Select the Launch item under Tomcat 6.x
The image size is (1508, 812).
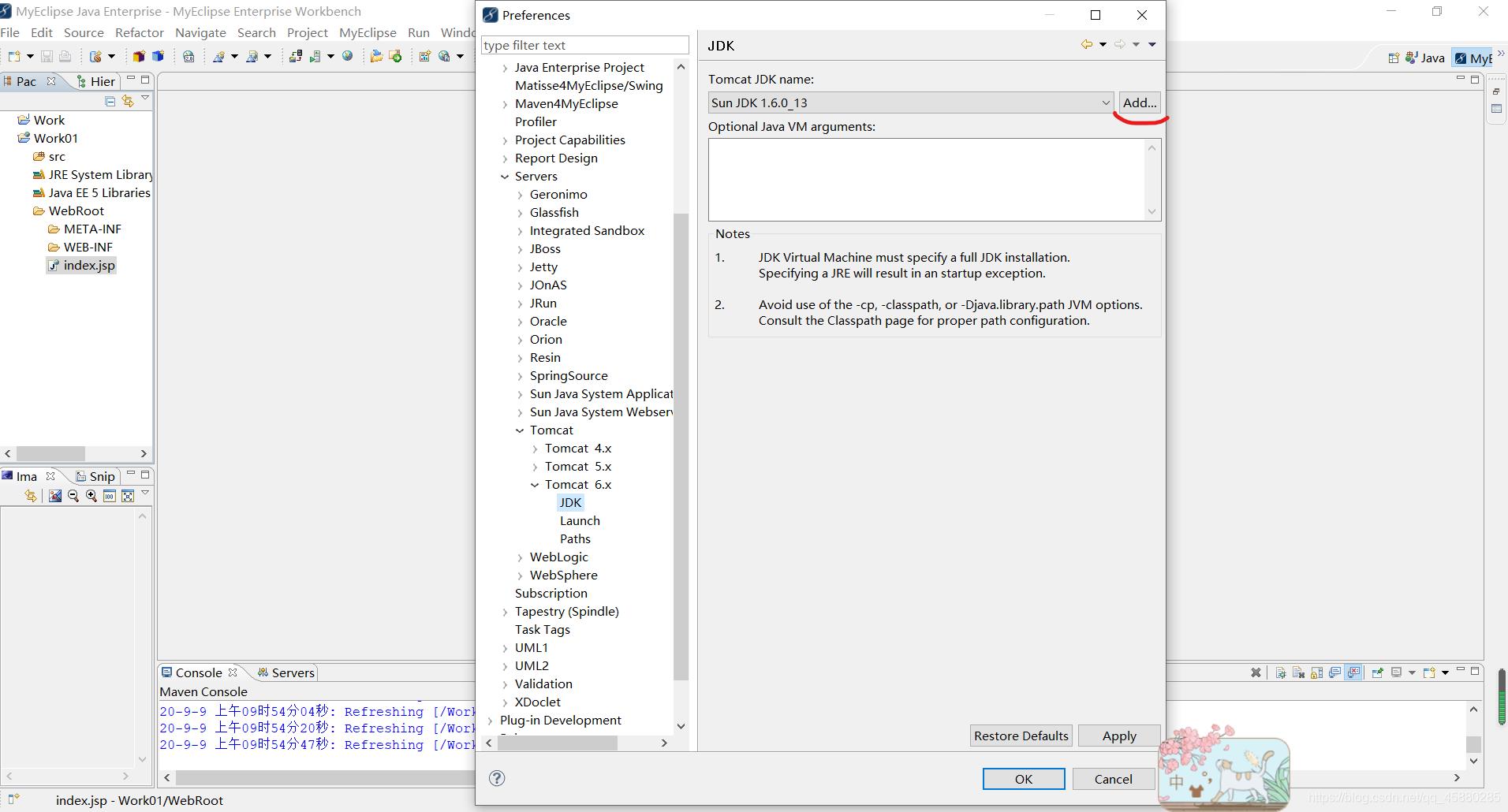coord(580,521)
